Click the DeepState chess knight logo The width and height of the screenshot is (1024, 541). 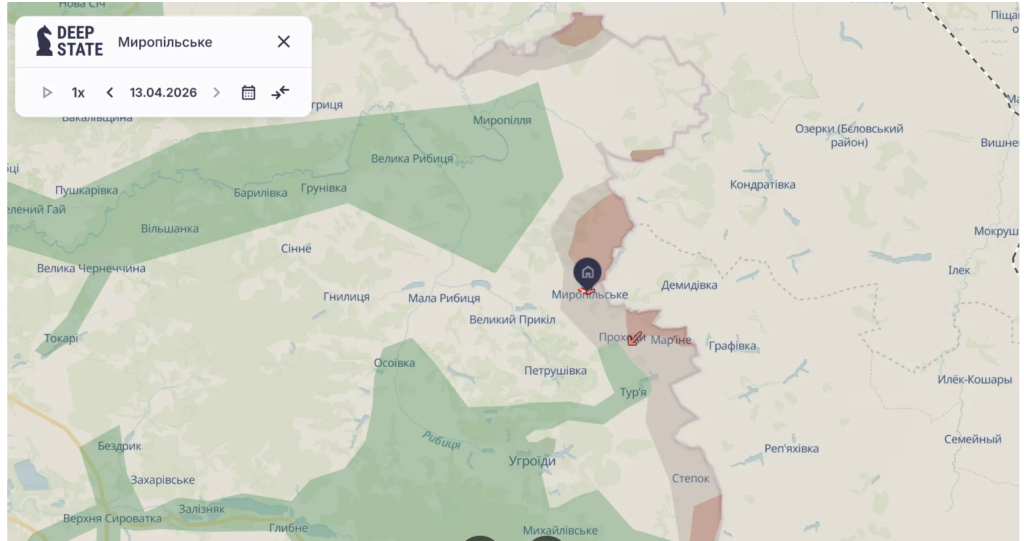click(x=44, y=41)
